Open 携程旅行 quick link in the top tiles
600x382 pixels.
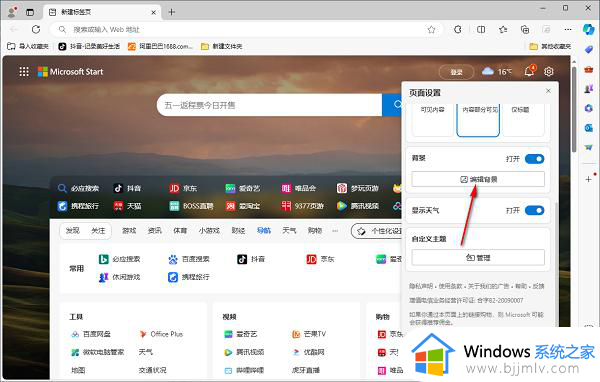[78, 206]
